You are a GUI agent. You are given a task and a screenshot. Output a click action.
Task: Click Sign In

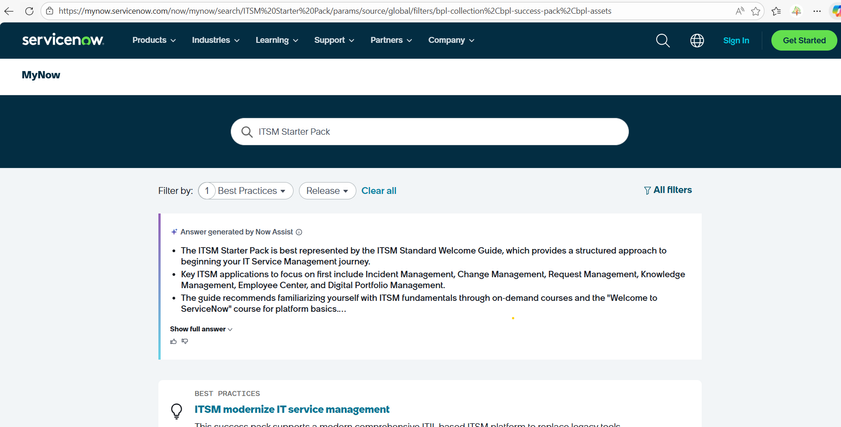[736, 40]
